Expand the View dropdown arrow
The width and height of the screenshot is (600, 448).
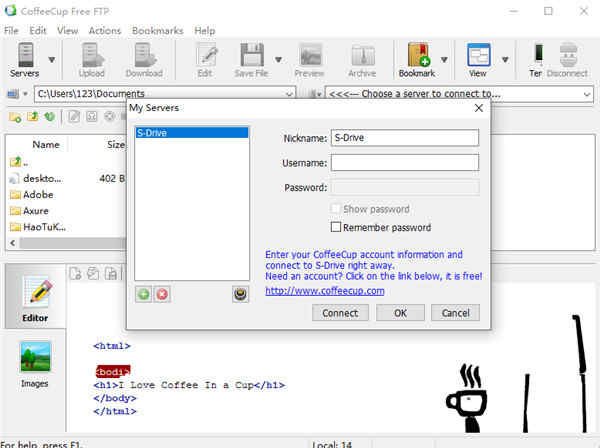pyautogui.click(x=505, y=60)
